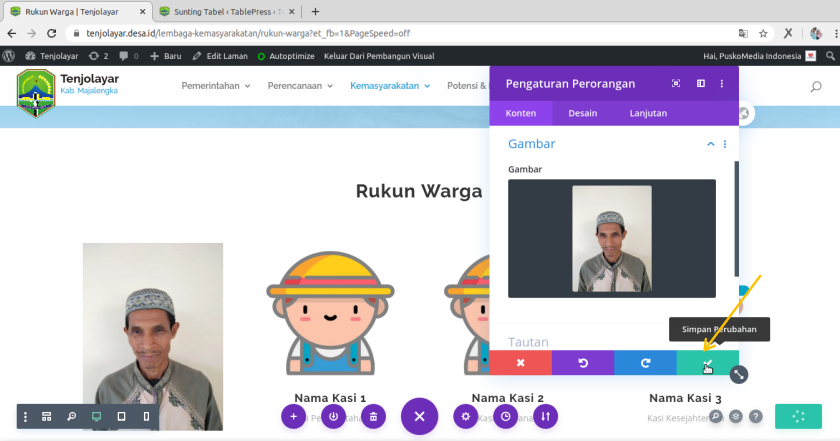Open WordPress logo menu in admin bar

point(9,56)
